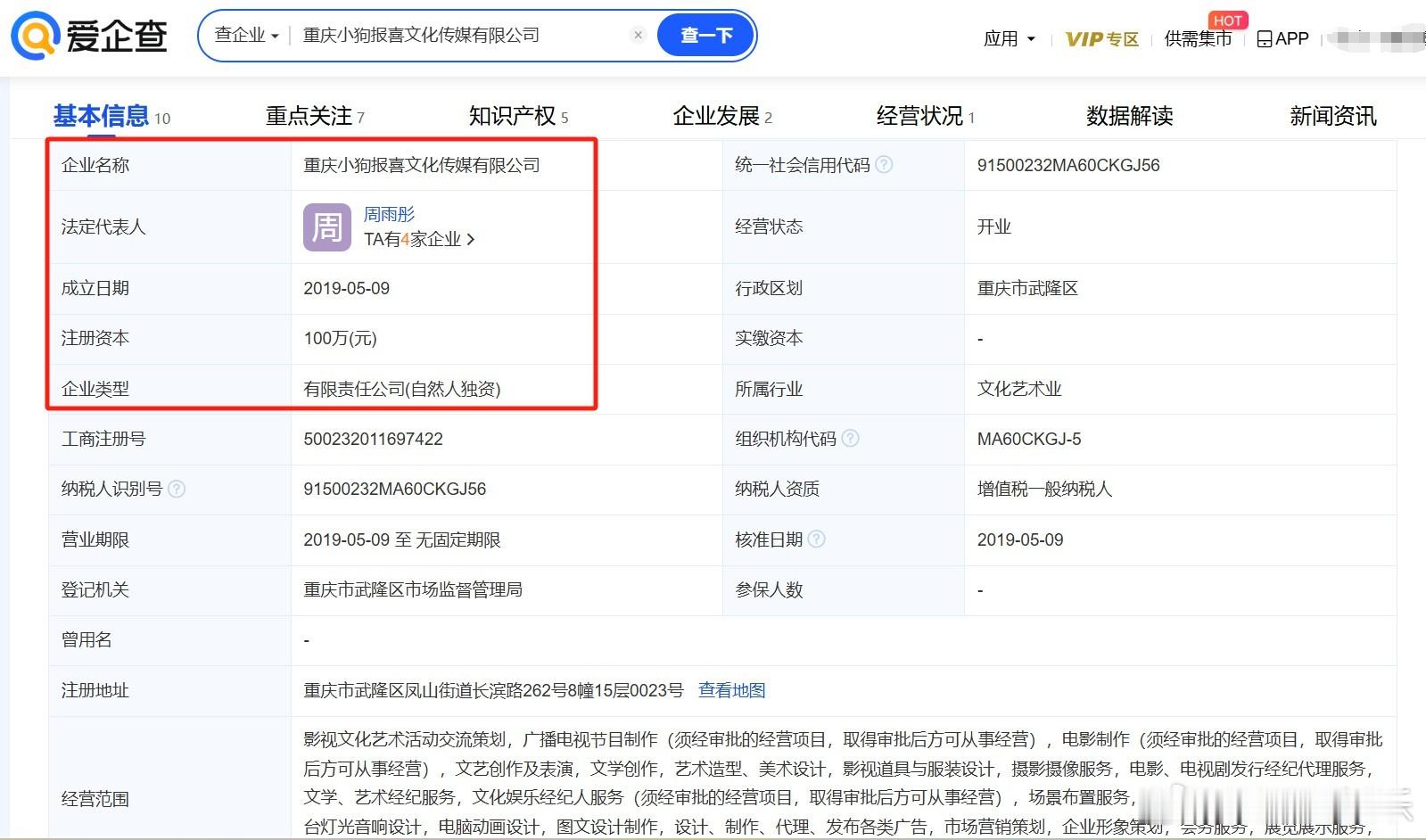The width and height of the screenshot is (1426, 840).
Task: Open the help icon beside 纳税人识别号
Action: point(177,489)
